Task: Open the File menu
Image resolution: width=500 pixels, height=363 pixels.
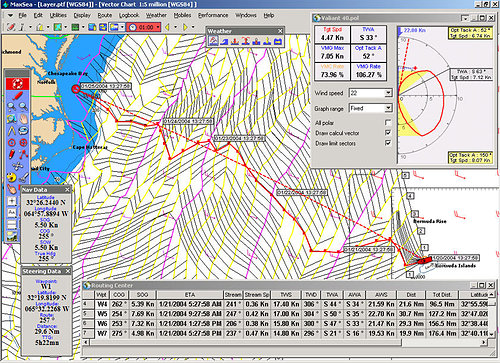Action: point(23,15)
